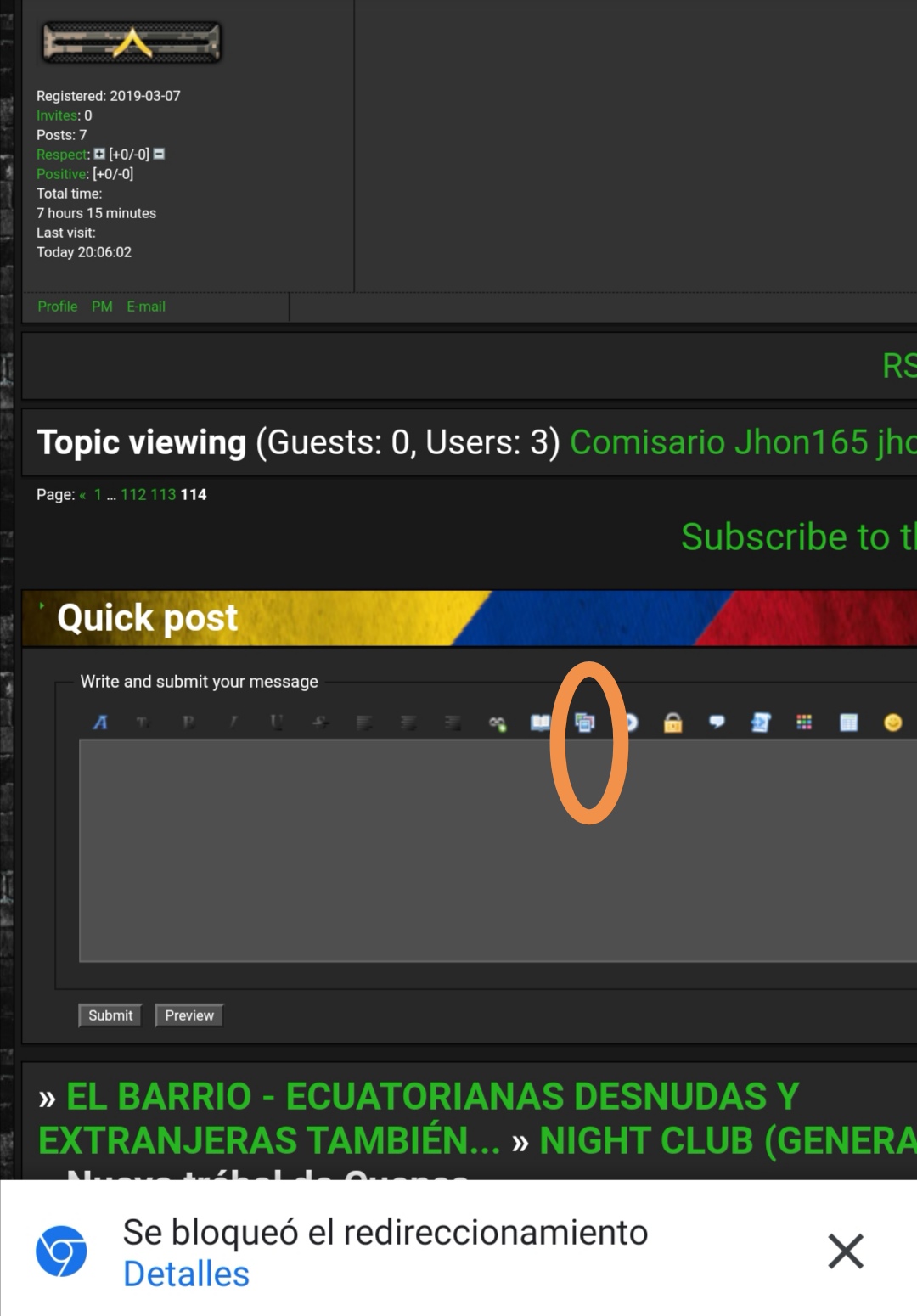
Task: Click the Subscribe to topic link
Action: [x=799, y=537]
